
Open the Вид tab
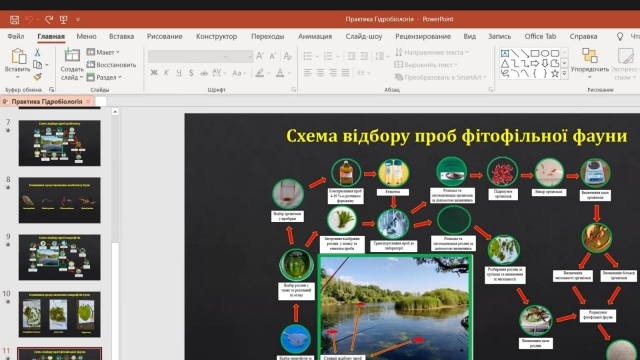[x=469, y=36]
